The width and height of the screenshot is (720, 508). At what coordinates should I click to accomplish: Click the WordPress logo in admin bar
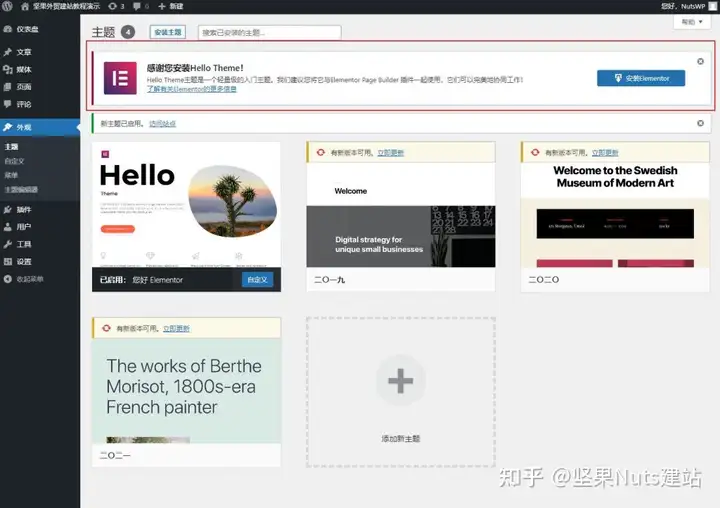pos(7,6)
